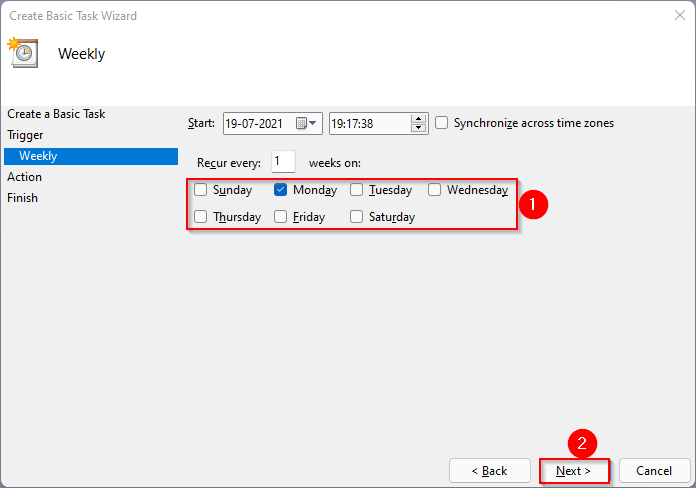Enable Synchronize across time zones

(x=441, y=123)
